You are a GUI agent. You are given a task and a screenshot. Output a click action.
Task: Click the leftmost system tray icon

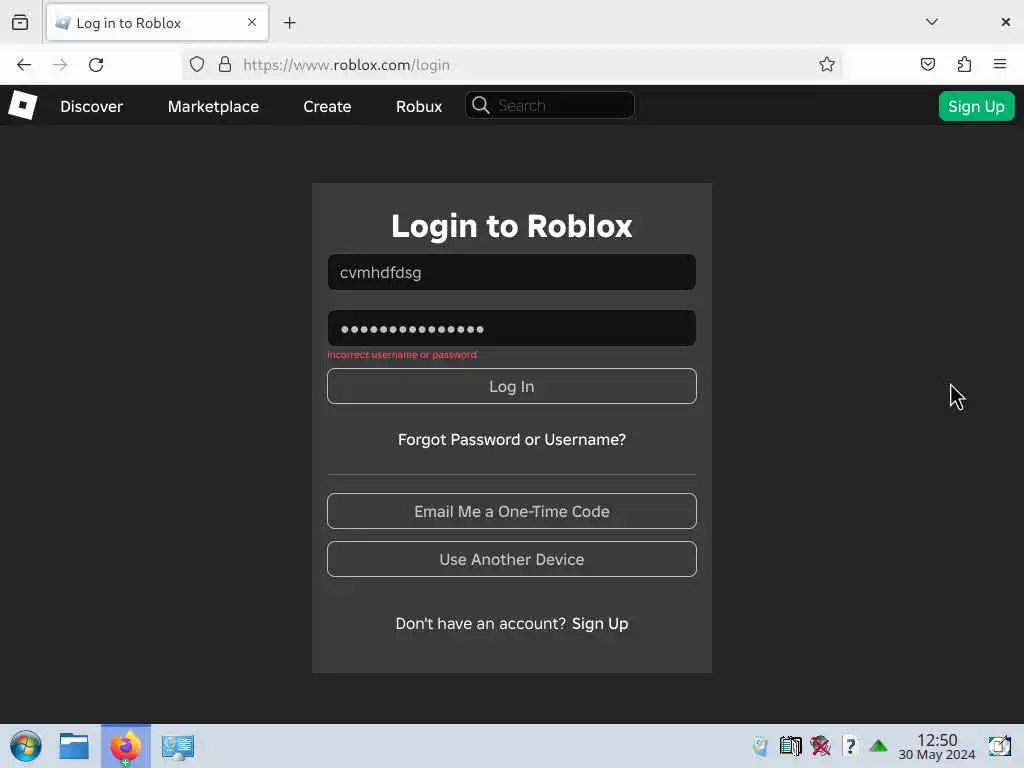coord(760,746)
